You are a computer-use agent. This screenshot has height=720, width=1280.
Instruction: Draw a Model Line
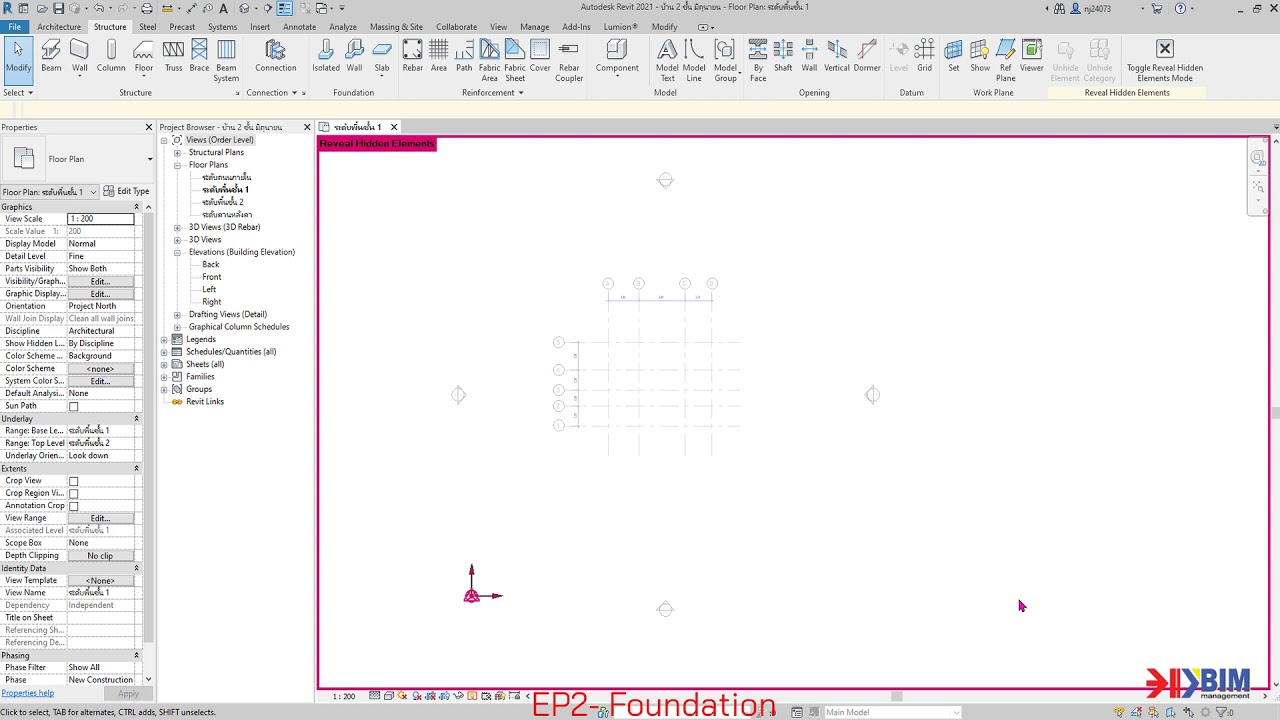click(694, 61)
